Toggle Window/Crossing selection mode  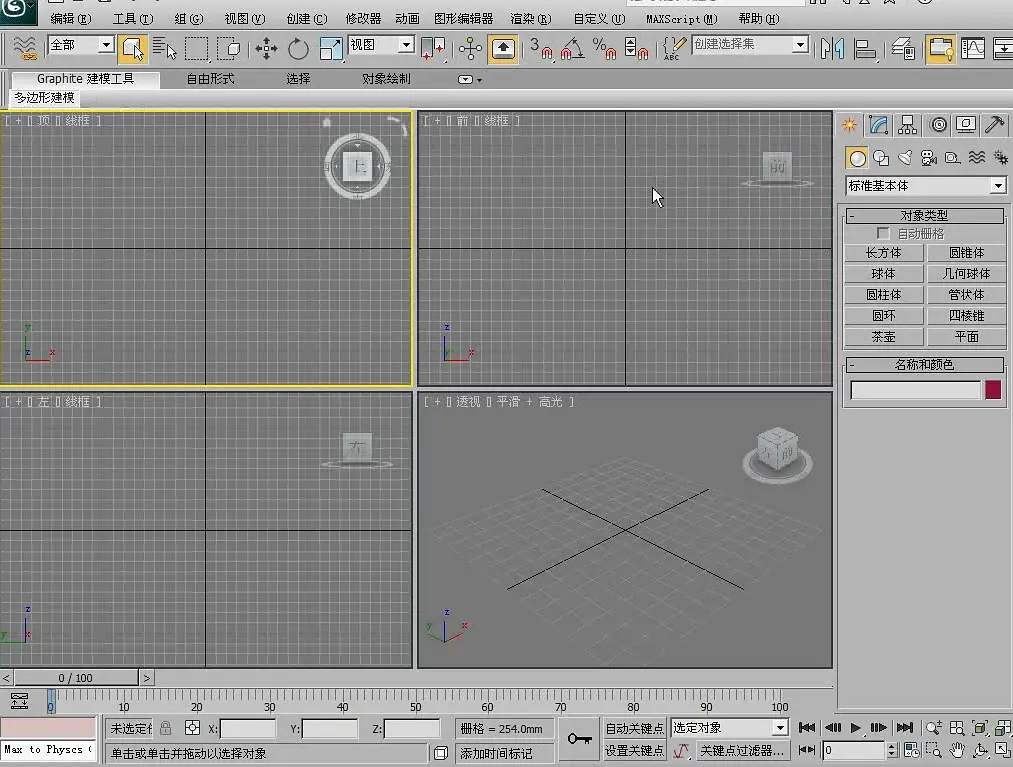(229, 48)
